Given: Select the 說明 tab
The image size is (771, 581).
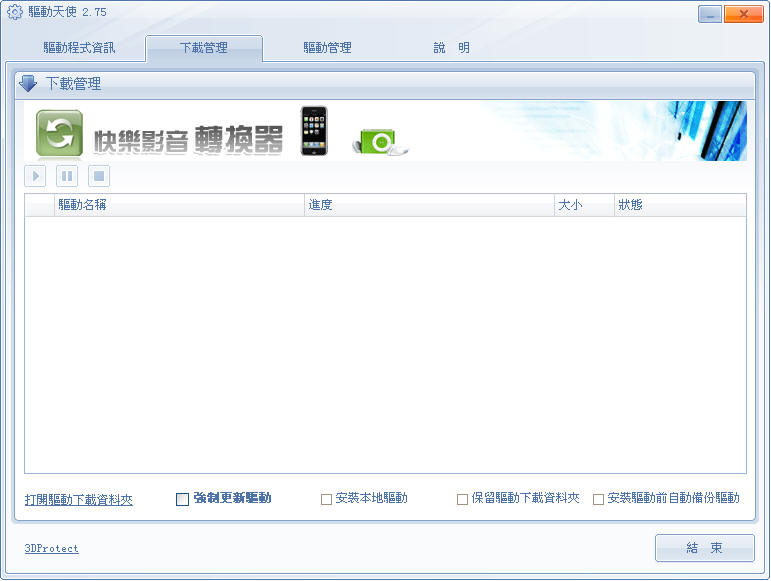Looking at the screenshot, I should (451, 48).
